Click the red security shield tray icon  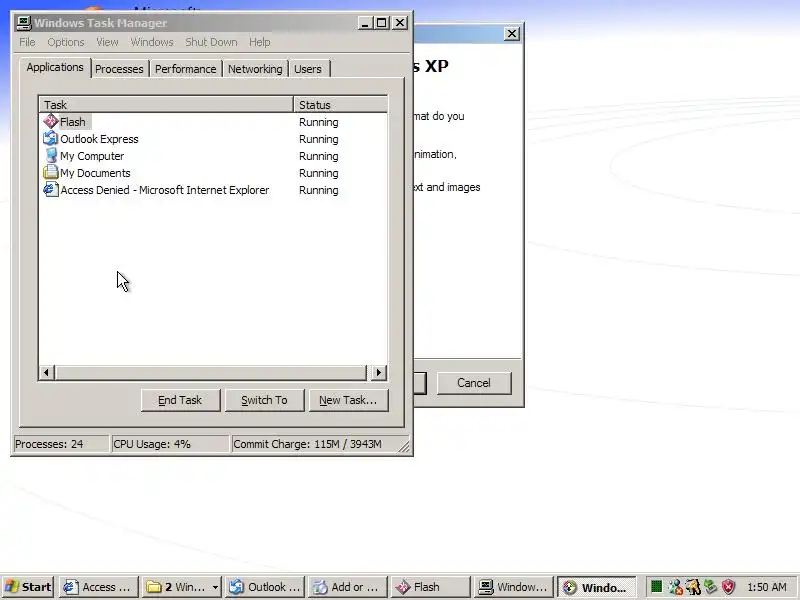[x=729, y=587]
